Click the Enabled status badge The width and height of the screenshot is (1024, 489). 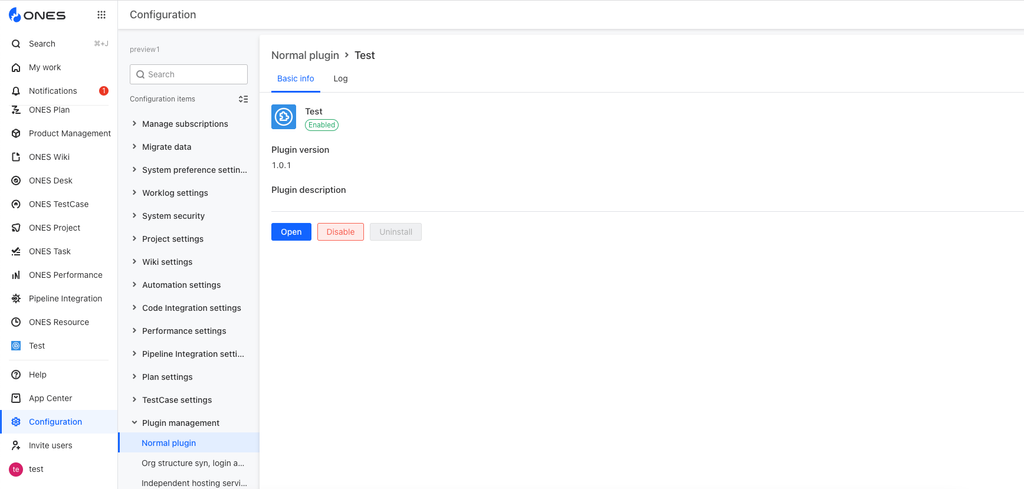(321, 125)
